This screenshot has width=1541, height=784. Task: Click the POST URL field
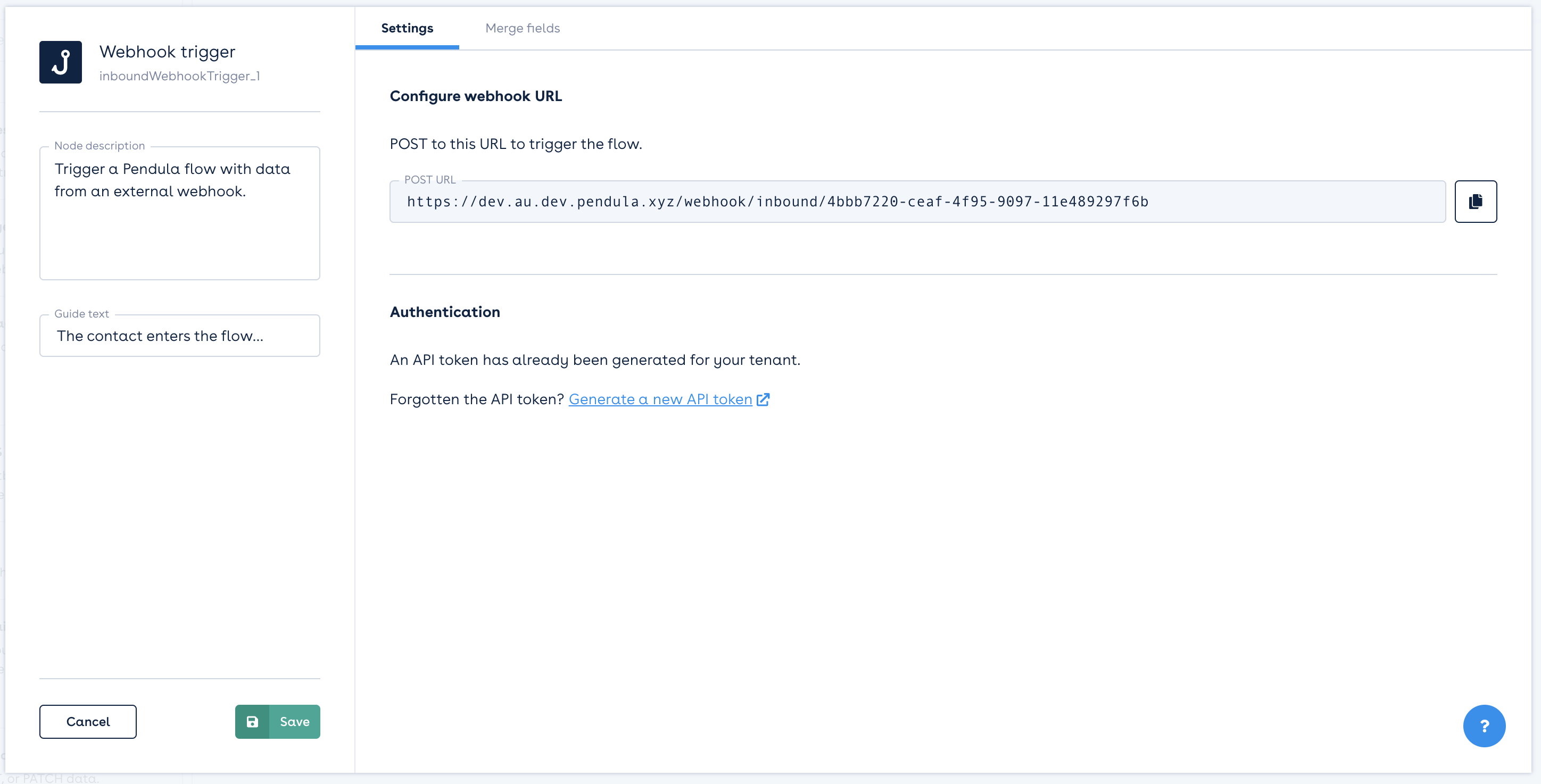coord(917,202)
